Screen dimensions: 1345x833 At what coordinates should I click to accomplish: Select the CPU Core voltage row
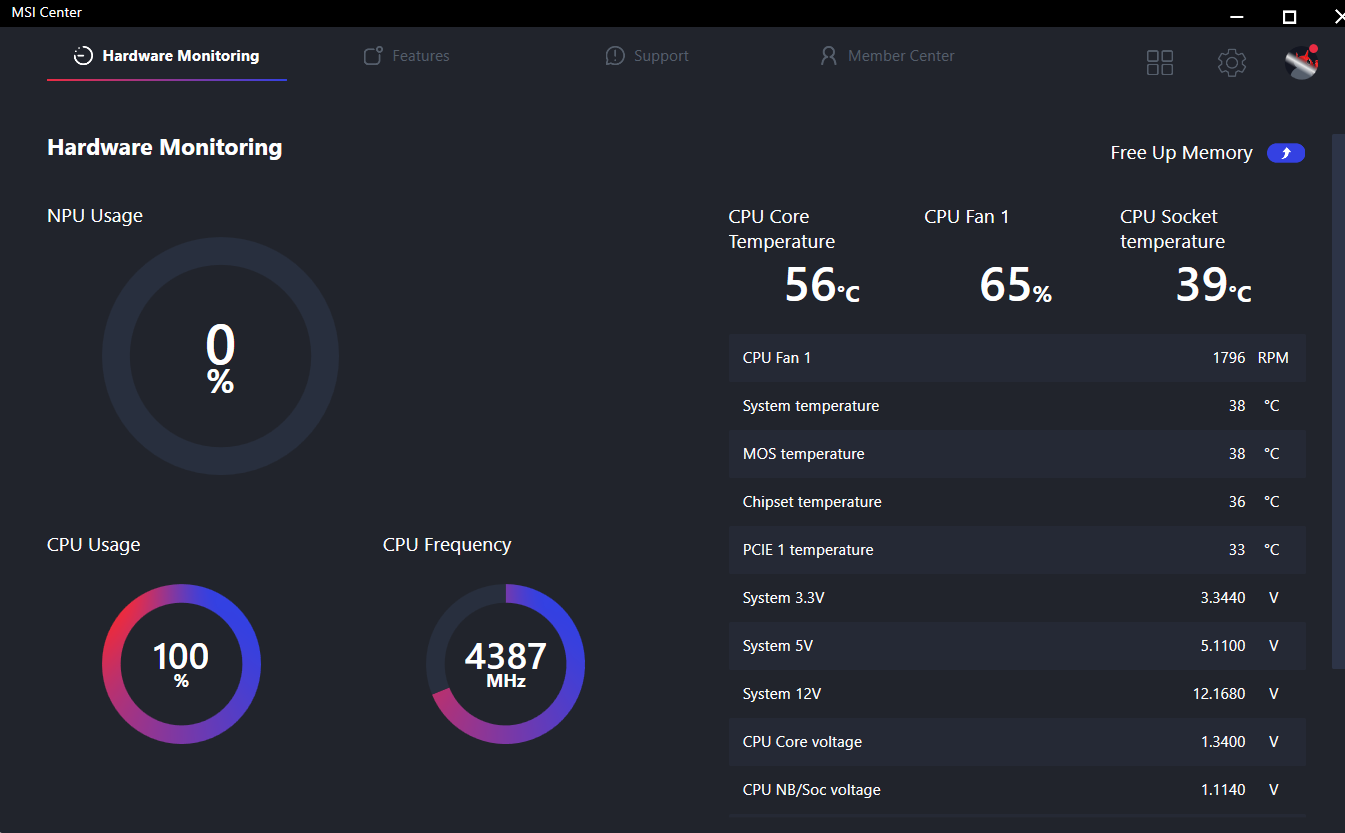click(1017, 742)
